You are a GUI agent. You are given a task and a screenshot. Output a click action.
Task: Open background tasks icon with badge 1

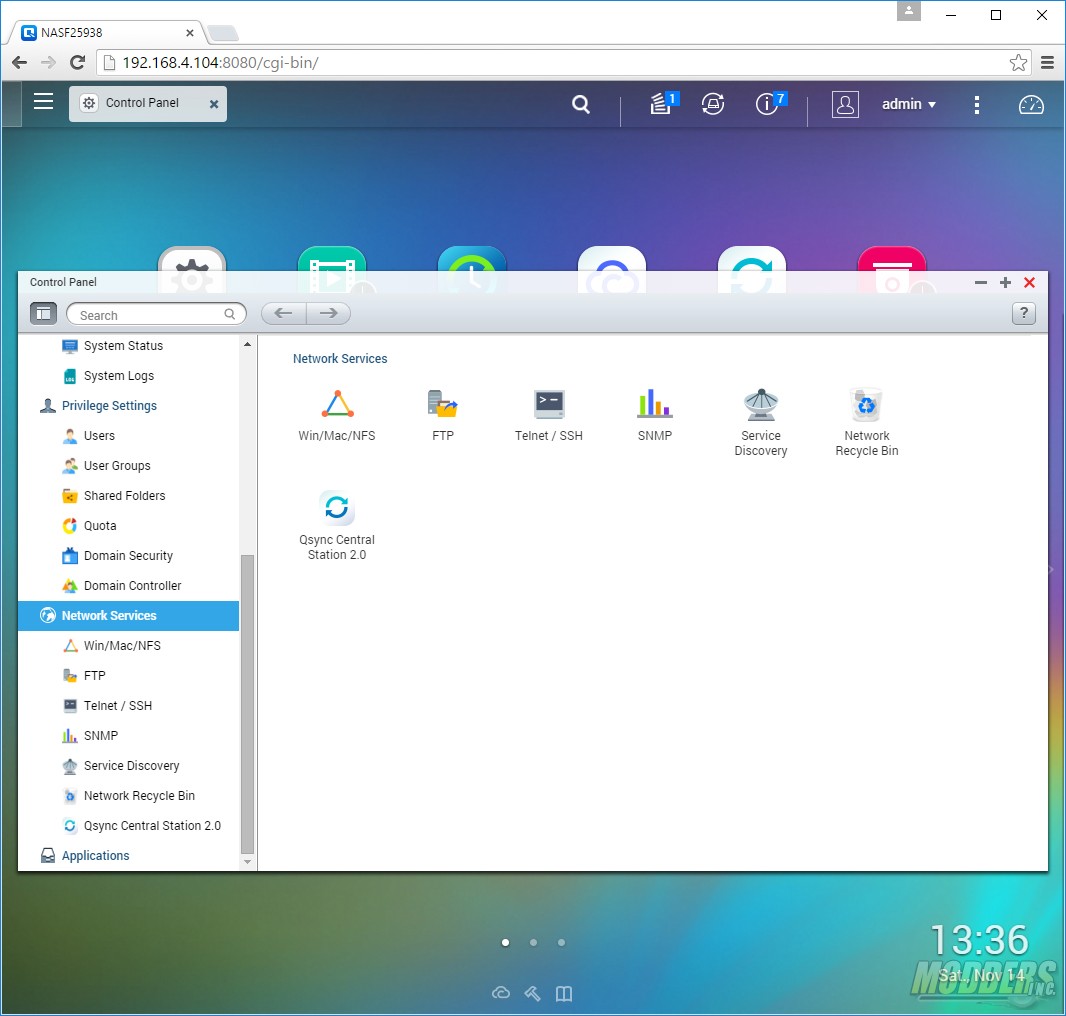click(664, 103)
